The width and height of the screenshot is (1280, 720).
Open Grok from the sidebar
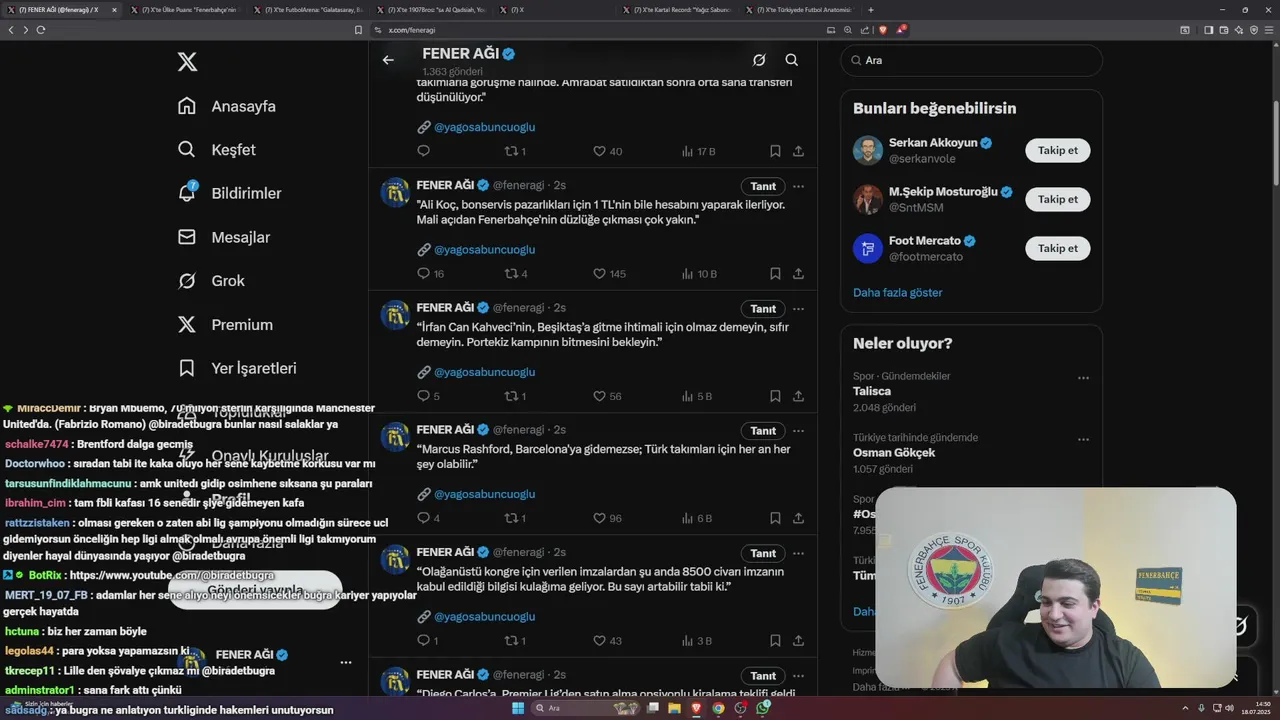[211, 281]
